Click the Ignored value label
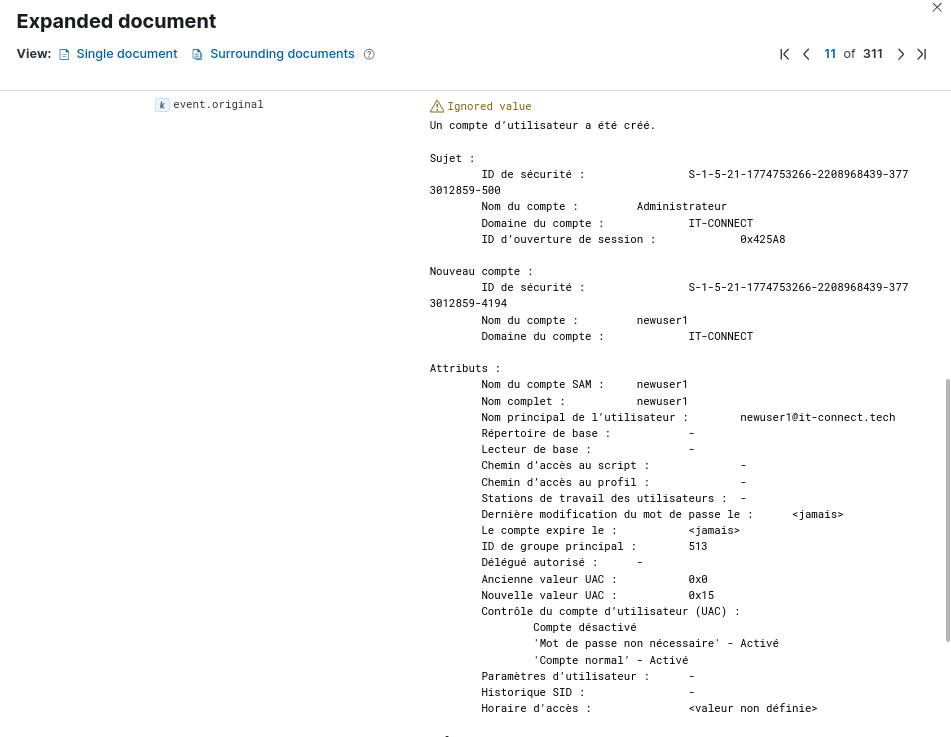 click(489, 106)
